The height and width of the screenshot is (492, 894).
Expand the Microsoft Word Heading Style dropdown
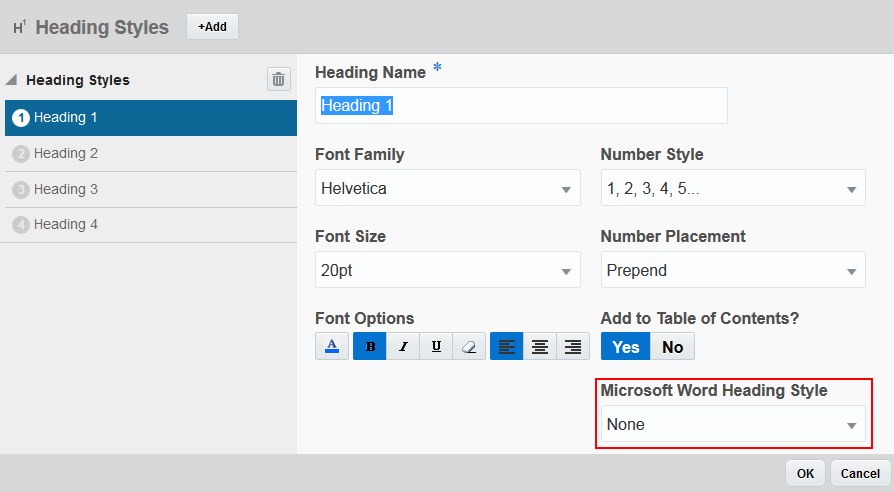(x=732, y=425)
